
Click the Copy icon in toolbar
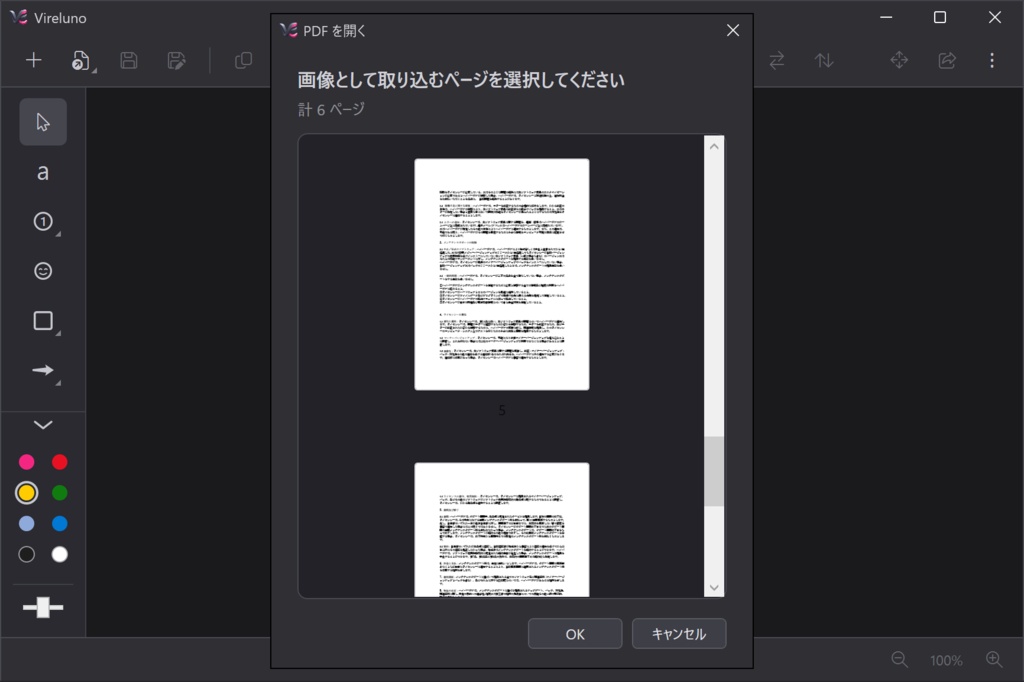244,60
